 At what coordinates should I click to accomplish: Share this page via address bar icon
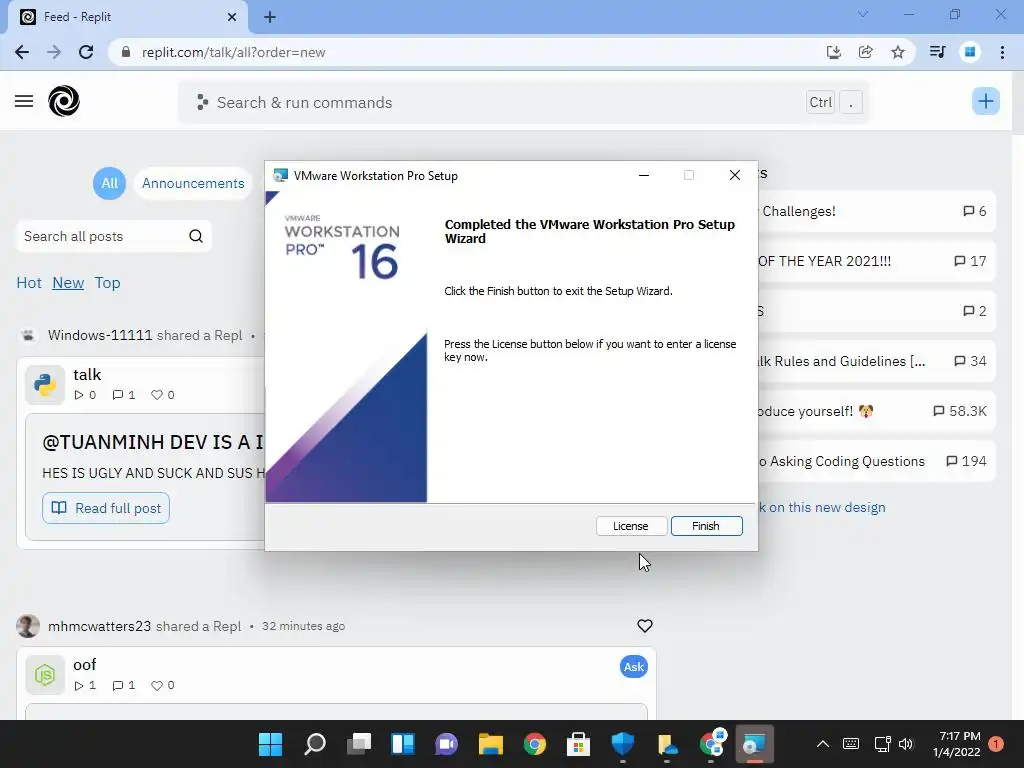coord(866,52)
